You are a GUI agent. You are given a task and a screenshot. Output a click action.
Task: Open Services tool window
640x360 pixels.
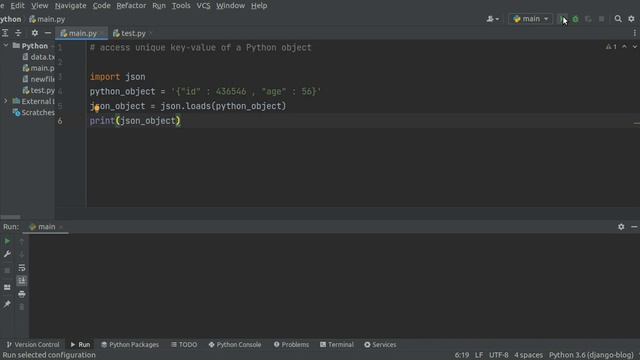pos(380,344)
